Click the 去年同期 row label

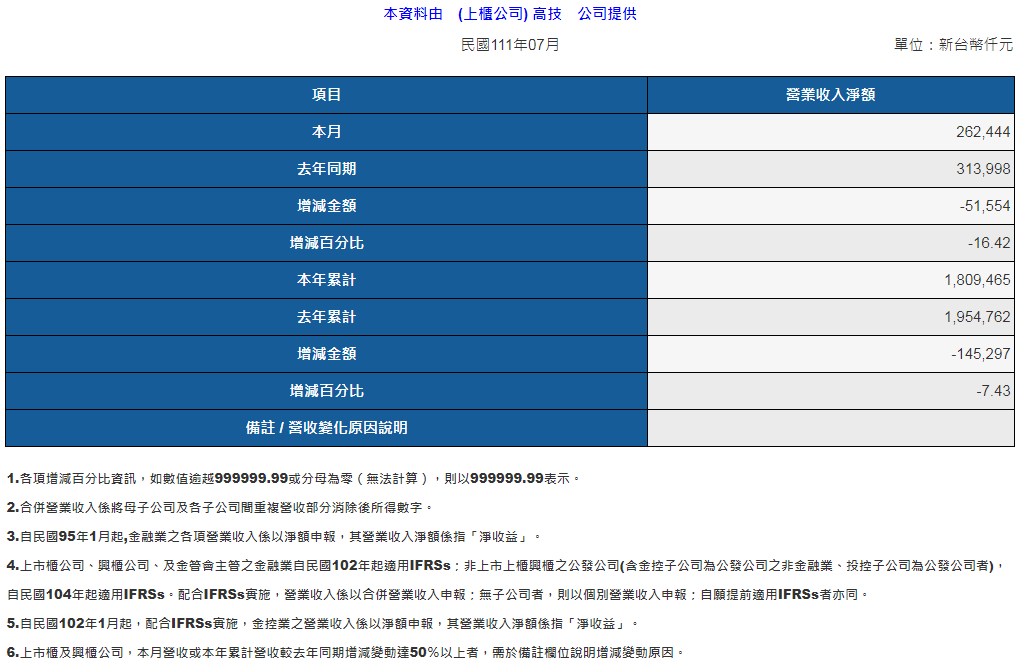[x=326, y=169]
